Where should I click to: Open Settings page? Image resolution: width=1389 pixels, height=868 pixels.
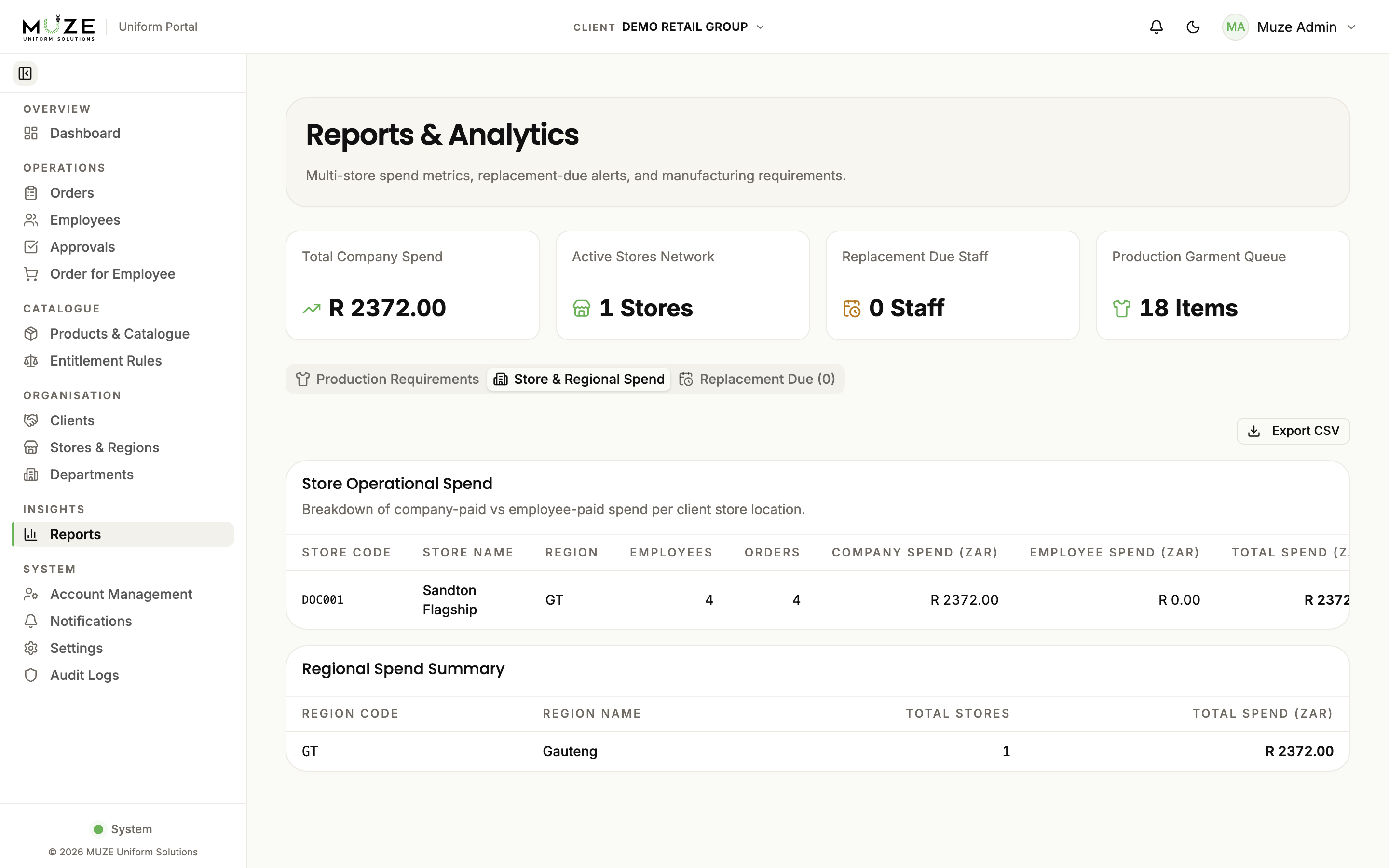(123, 648)
